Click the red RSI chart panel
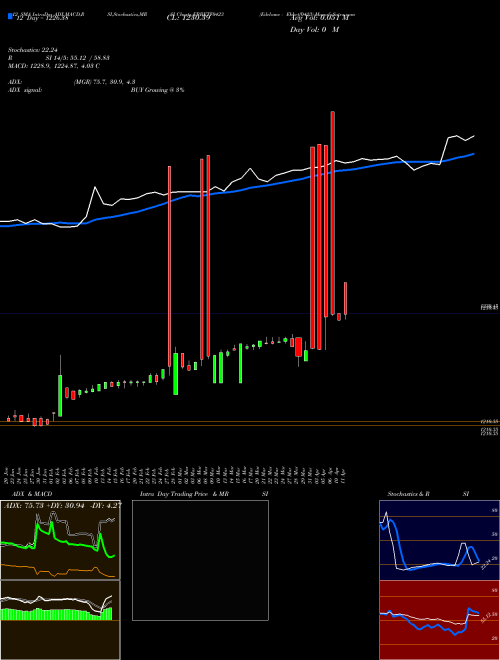Screen dimensions: 500x660 pyautogui.click(x=439, y=620)
